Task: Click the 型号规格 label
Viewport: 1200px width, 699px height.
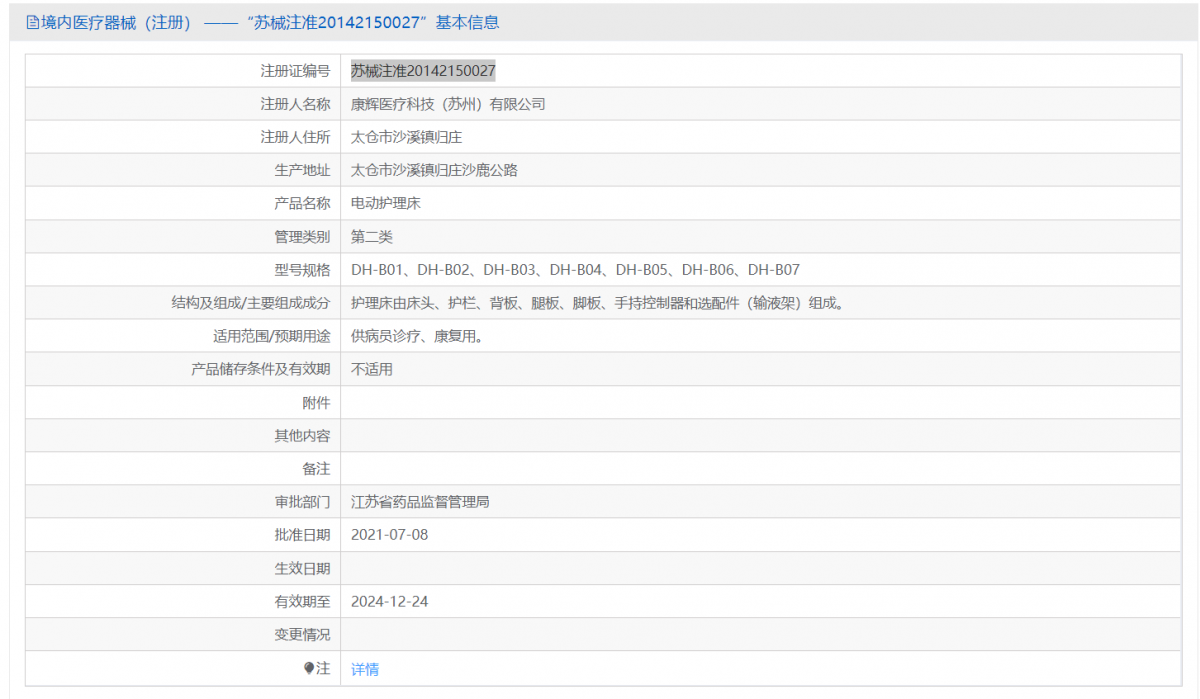Action: (x=302, y=270)
